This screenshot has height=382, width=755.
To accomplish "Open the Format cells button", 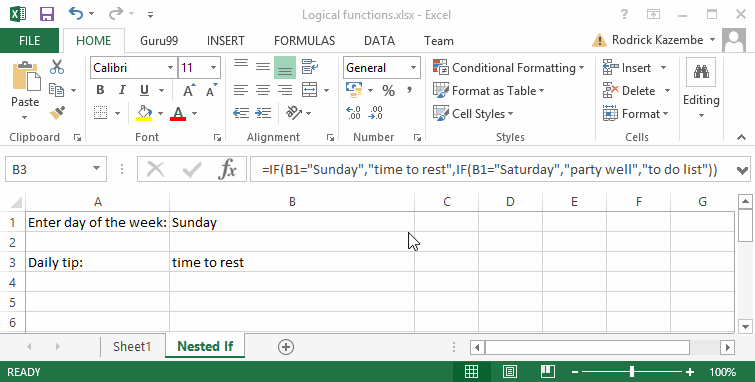I will 636,114.
